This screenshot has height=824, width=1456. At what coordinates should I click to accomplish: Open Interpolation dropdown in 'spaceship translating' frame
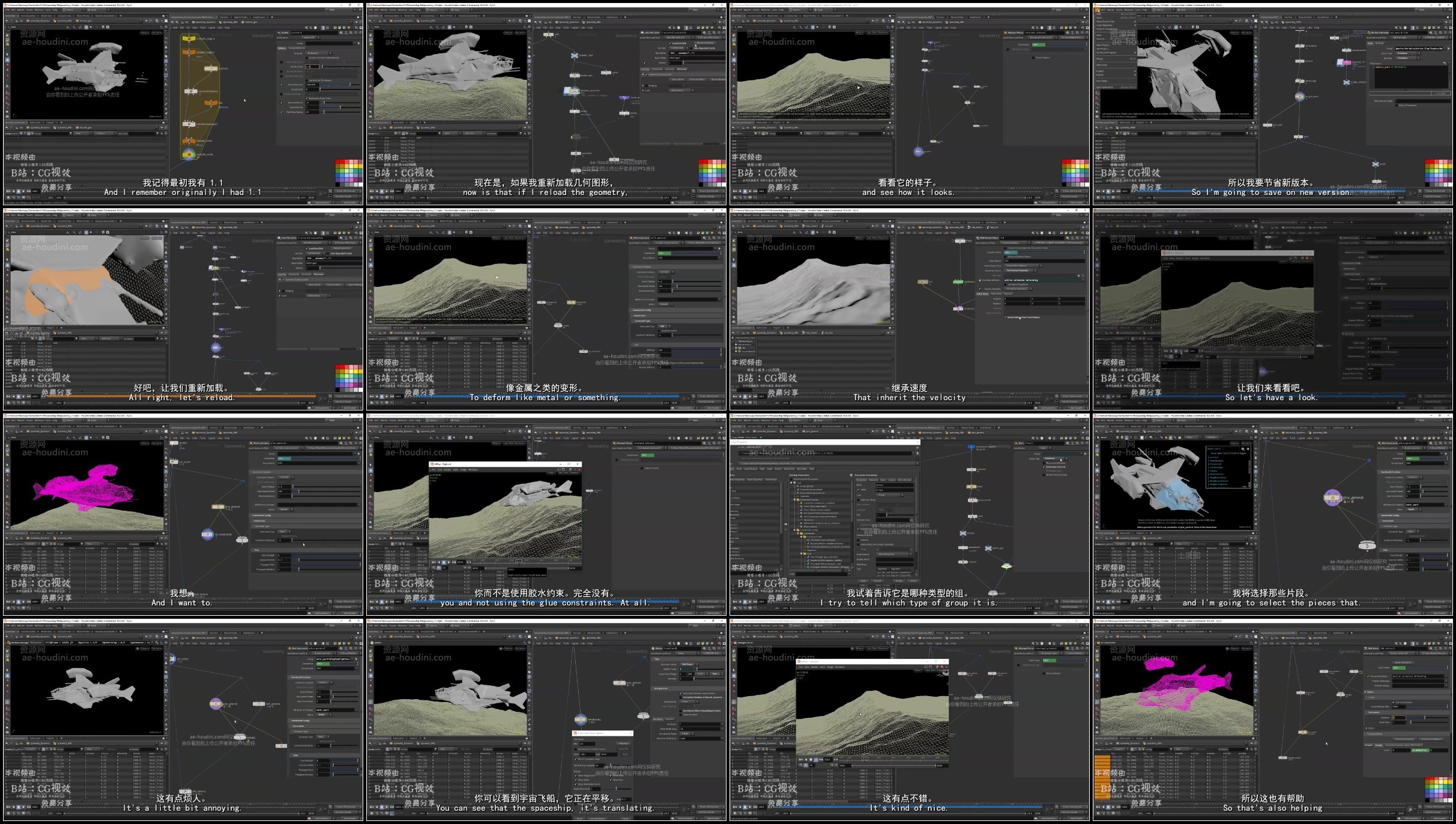689,702
